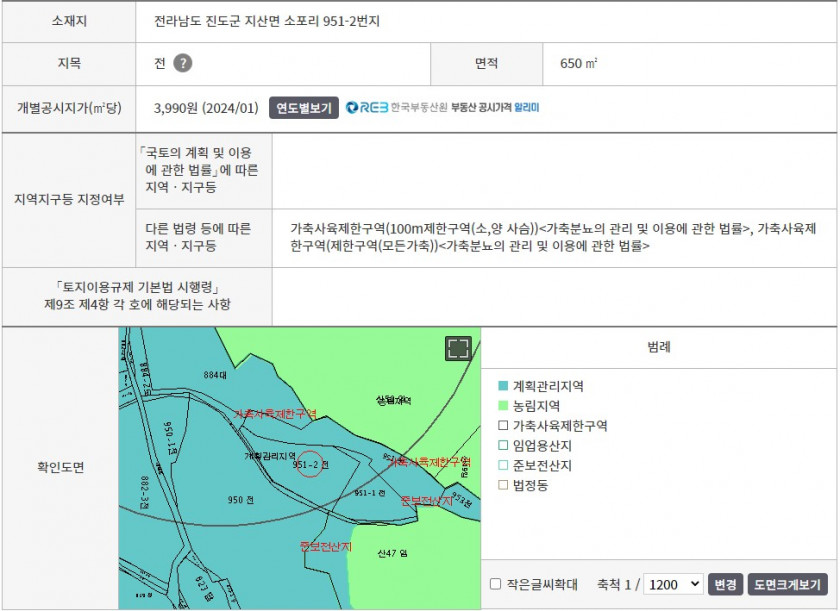Viewport: 840px width, 611px height.
Task: Click the 계획관리지역 teal legend square
Action: 504,386
